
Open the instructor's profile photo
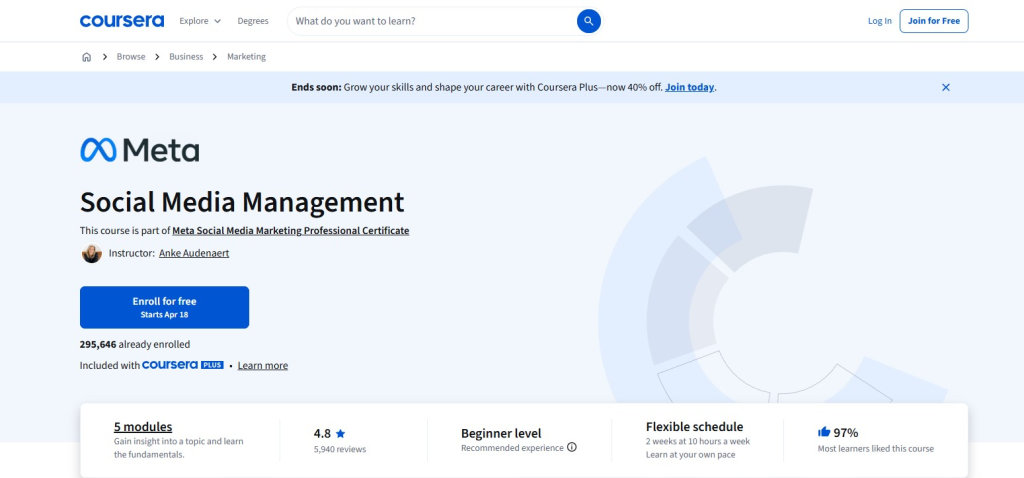(91, 254)
